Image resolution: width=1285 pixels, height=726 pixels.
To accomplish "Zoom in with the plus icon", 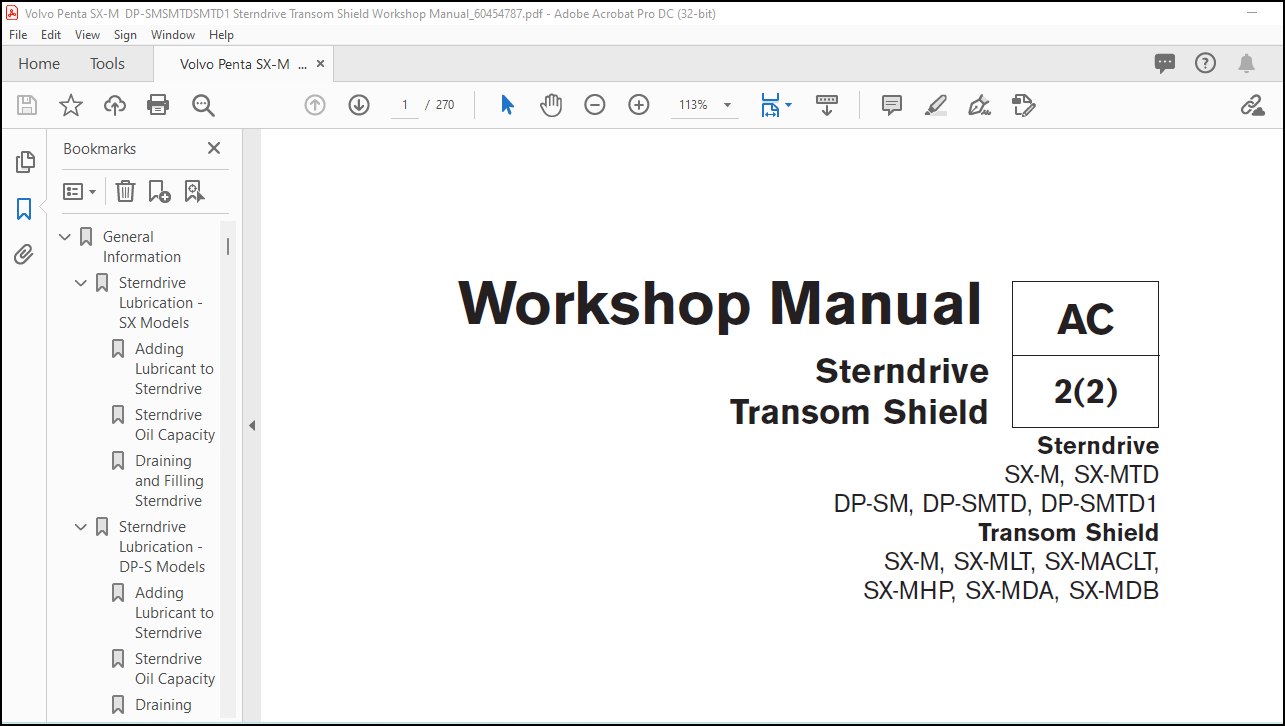I will pyautogui.click(x=639, y=105).
